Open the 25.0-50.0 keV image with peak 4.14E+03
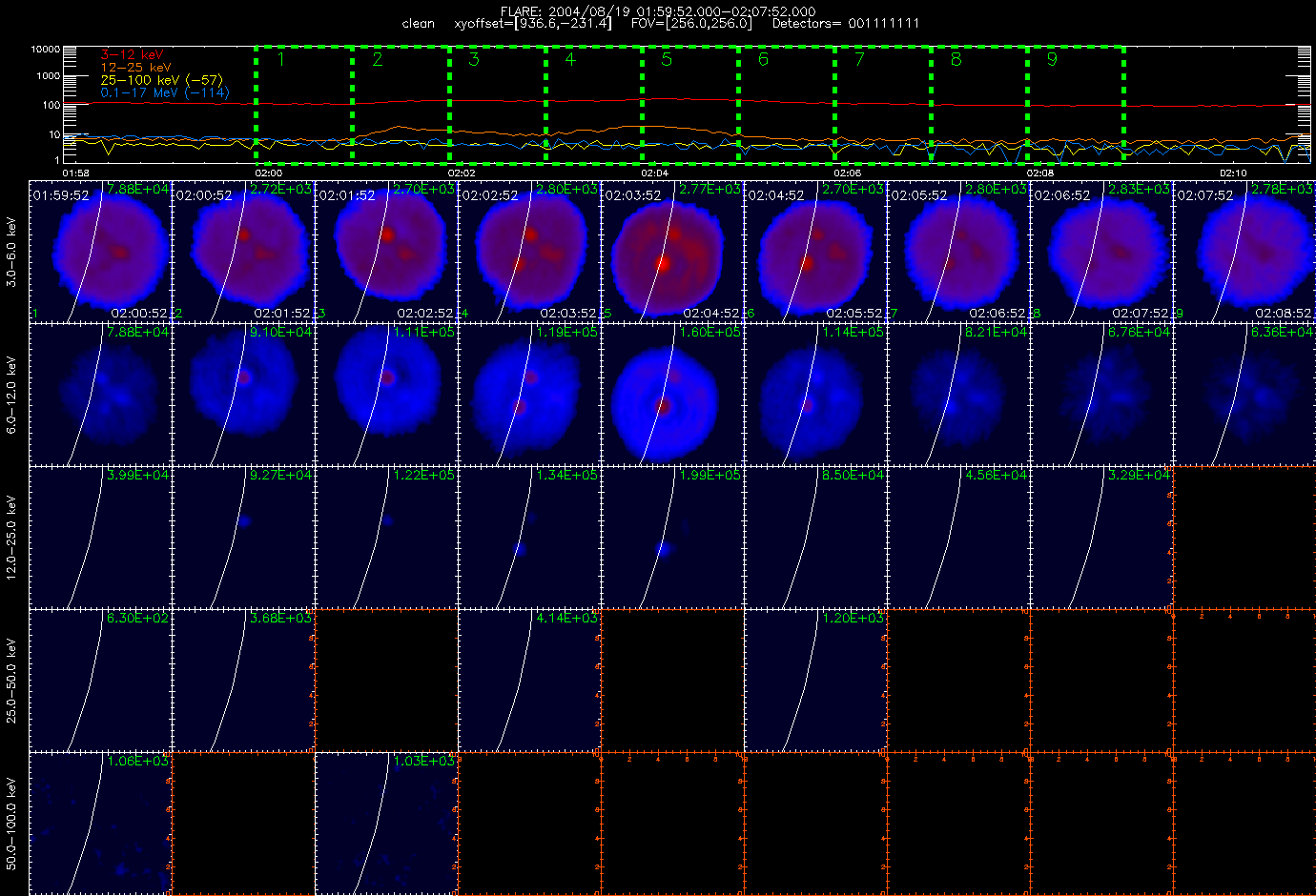Image resolution: width=1316 pixels, height=896 pixels. click(529, 680)
